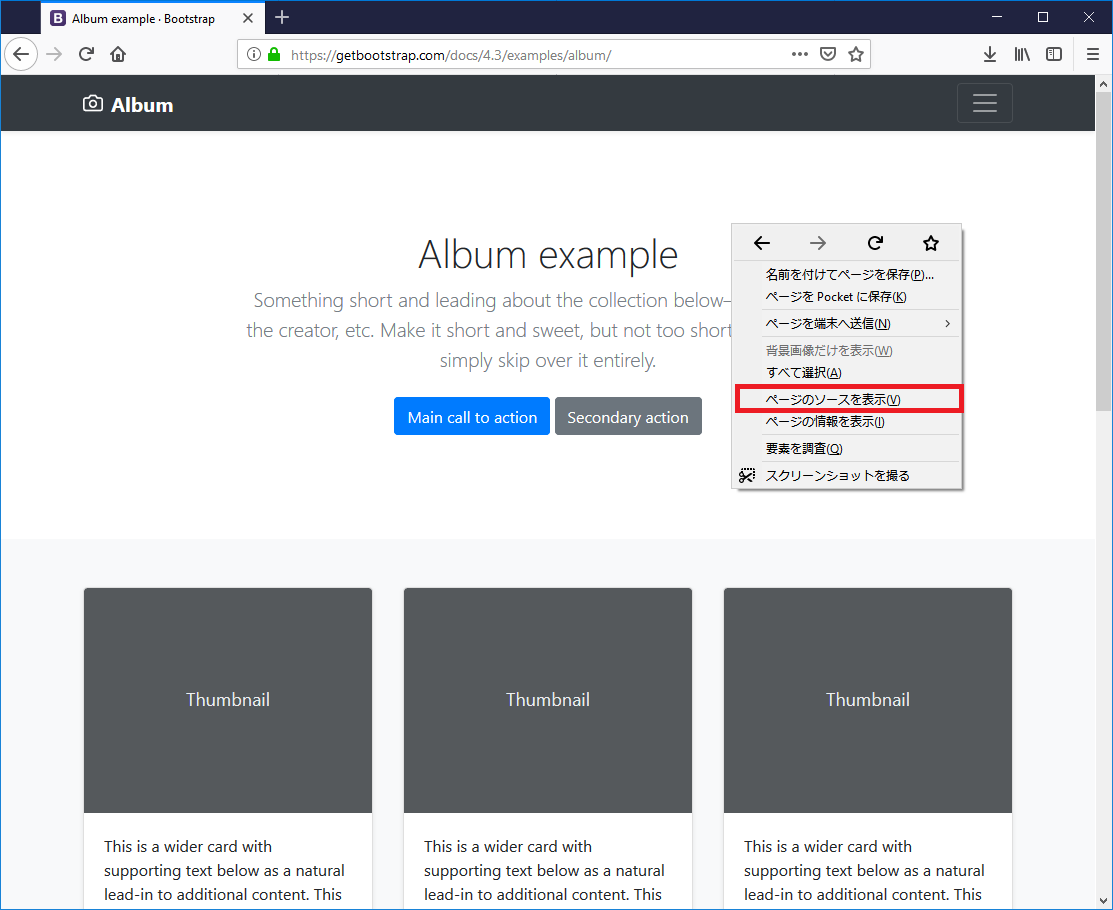The width and height of the screenshot is (1113, 910).
Task: Open site information via the ⓘ icon
Action: click(254, 55)
